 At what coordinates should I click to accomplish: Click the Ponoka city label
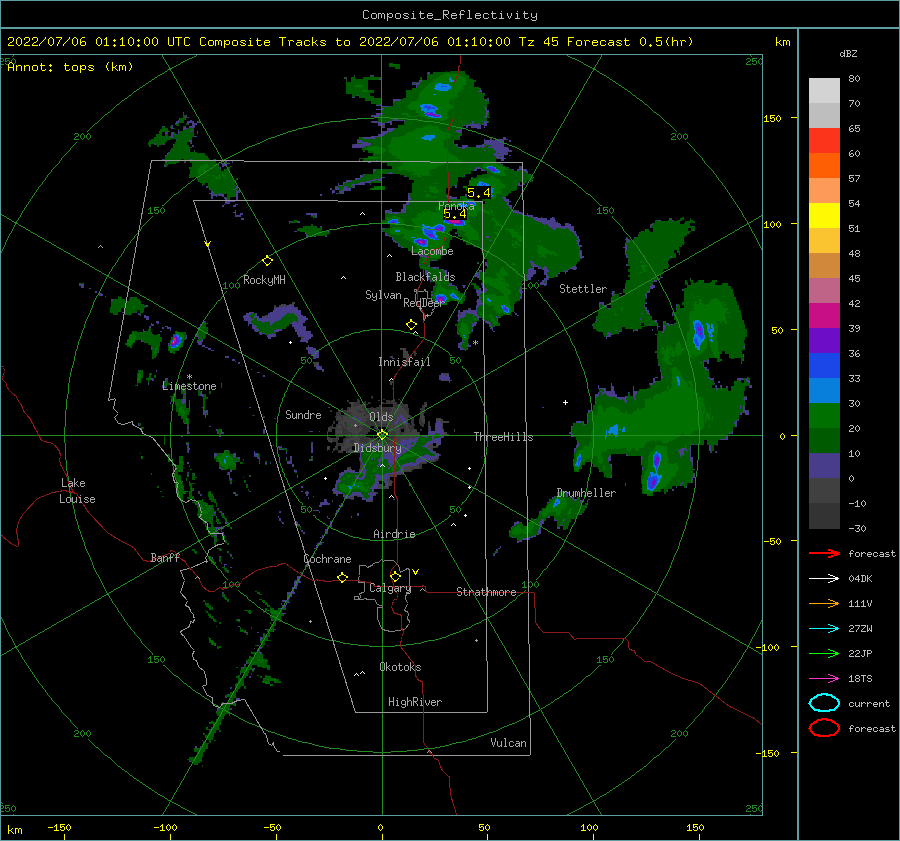[456, 206]
